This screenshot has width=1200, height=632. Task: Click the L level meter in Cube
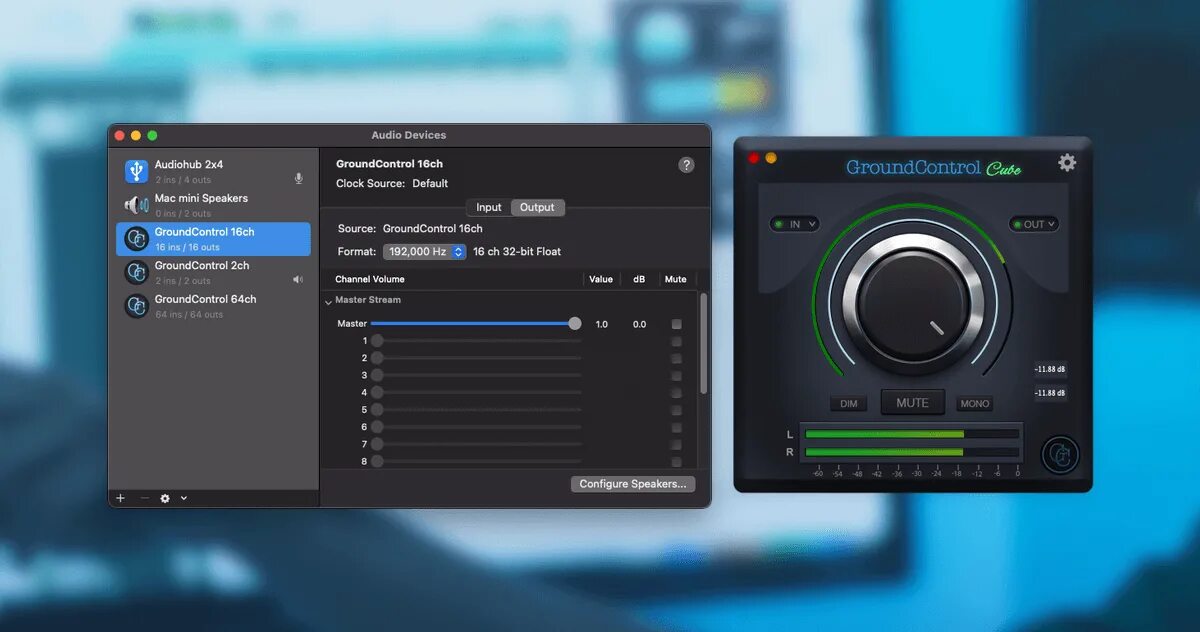(912, 434)
